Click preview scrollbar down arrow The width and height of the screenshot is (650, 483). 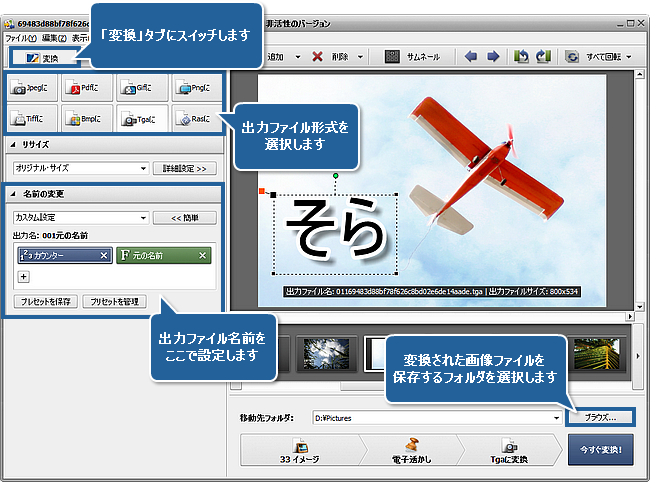tap(639, 307)
